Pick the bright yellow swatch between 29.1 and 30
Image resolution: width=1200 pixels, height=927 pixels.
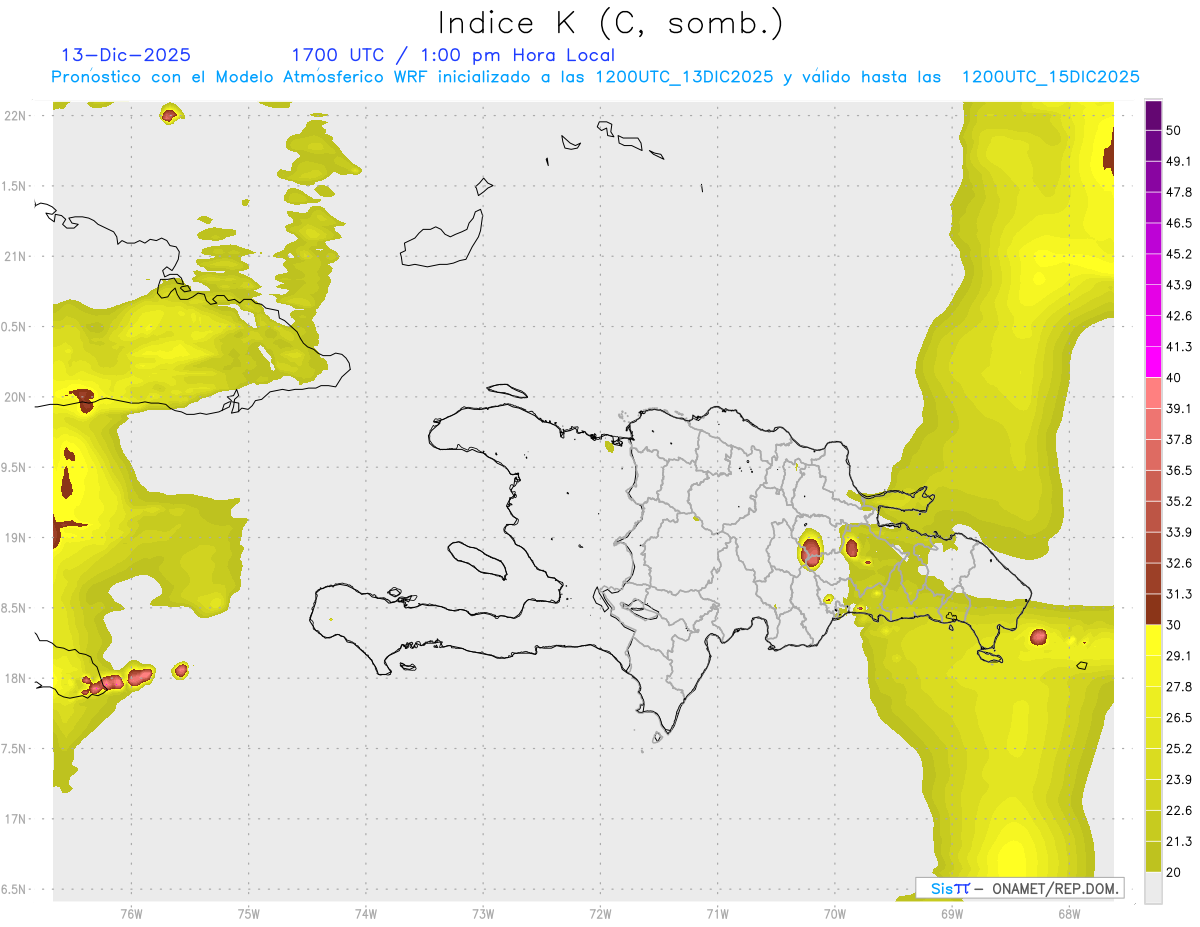coord(1154,640)
